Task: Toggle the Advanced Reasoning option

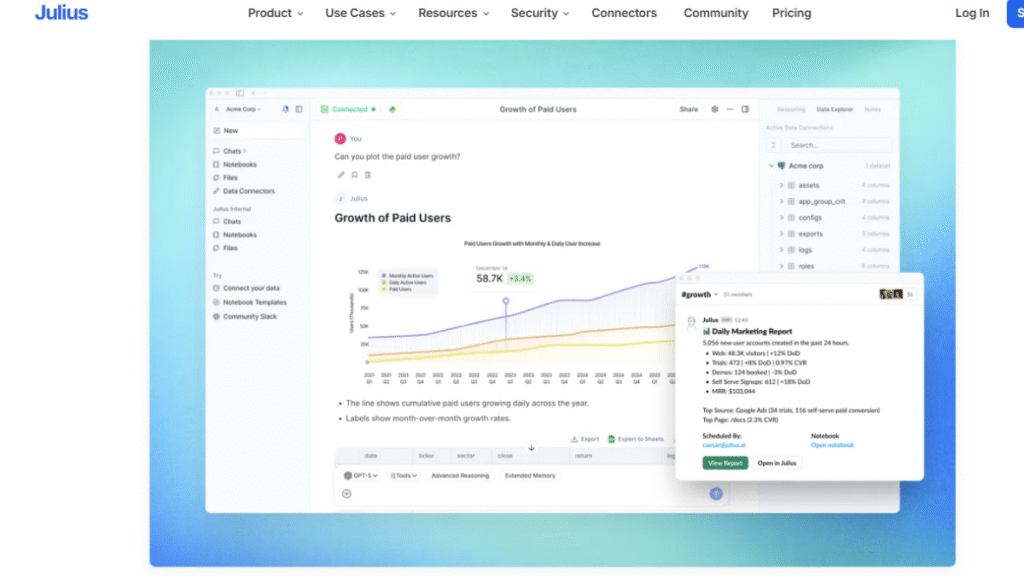Action: coord(460,476)
